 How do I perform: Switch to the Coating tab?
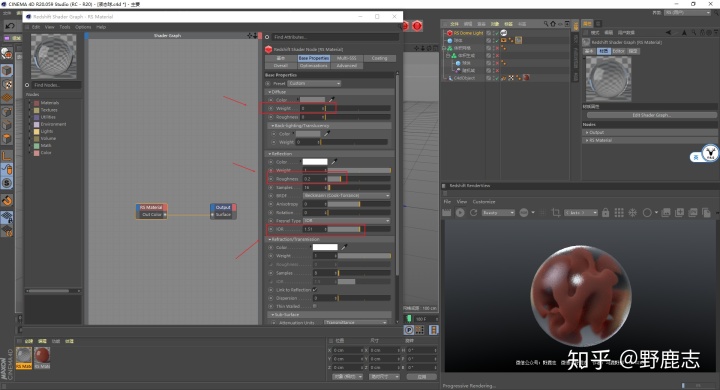click(x=379, y=58)
